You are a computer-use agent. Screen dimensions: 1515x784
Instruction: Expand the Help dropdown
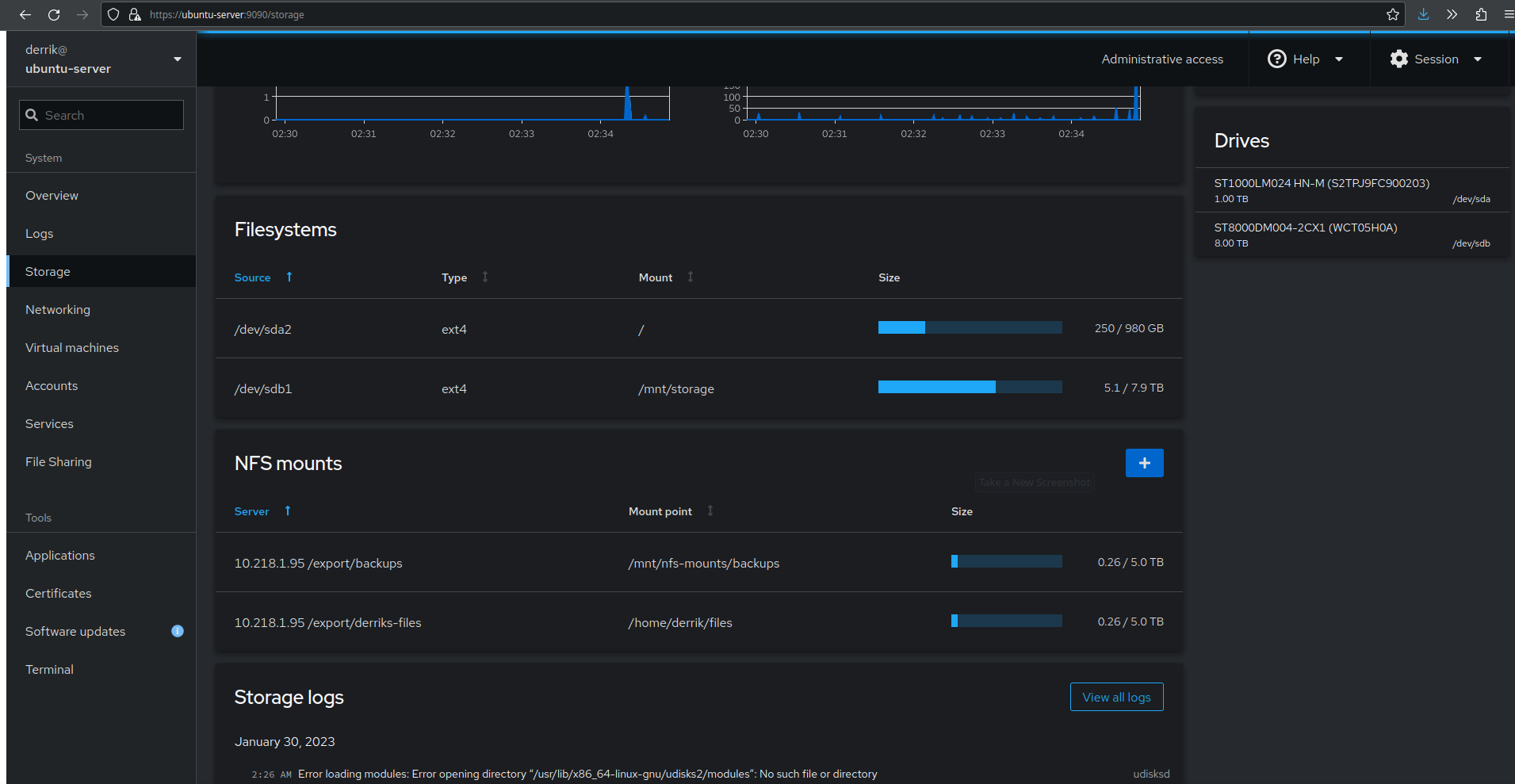(1340, 59)
